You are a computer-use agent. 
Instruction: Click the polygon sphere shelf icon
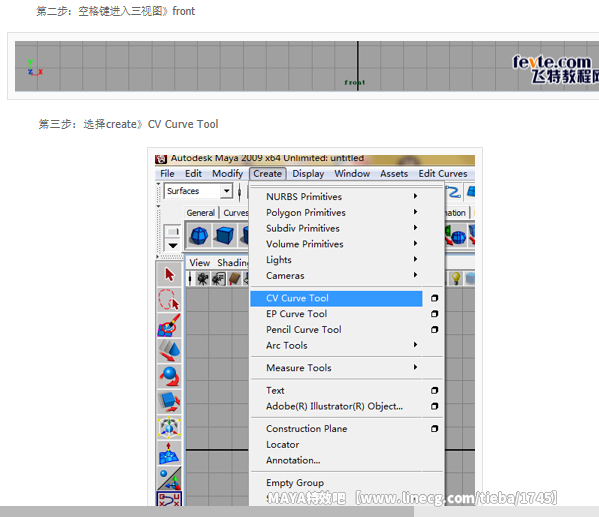click(x=199, y=235)
